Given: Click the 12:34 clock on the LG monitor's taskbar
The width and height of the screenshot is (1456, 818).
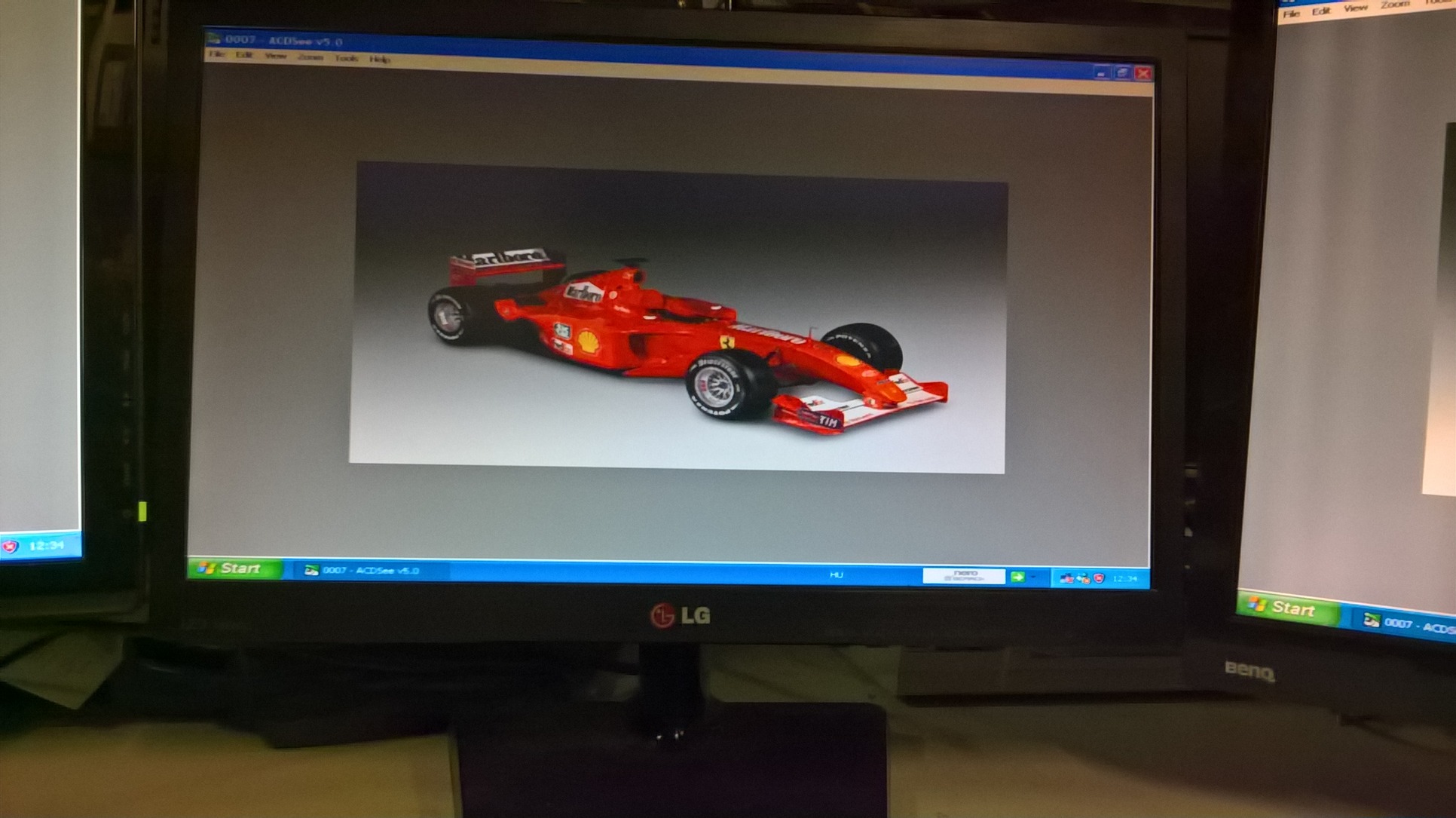Looking at the screenshot, I should point(1124,579).
